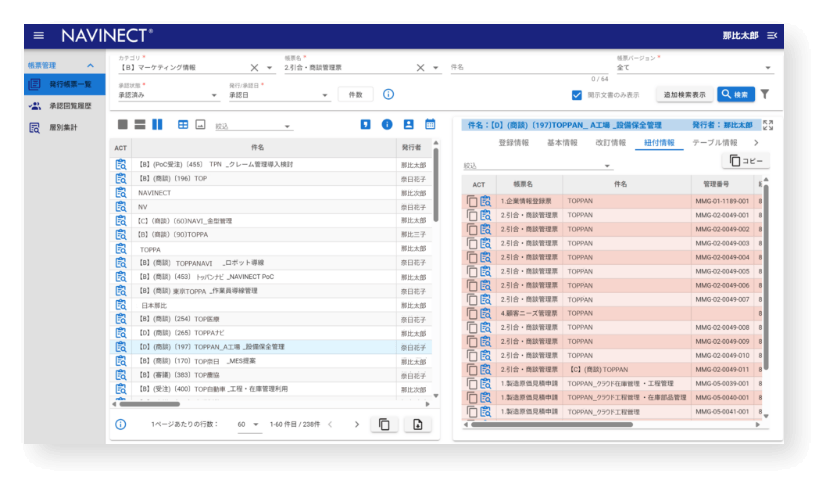Copy icon for 1.企業情報登録票 row
Screen dimensions: 832x492
(472, 201)
